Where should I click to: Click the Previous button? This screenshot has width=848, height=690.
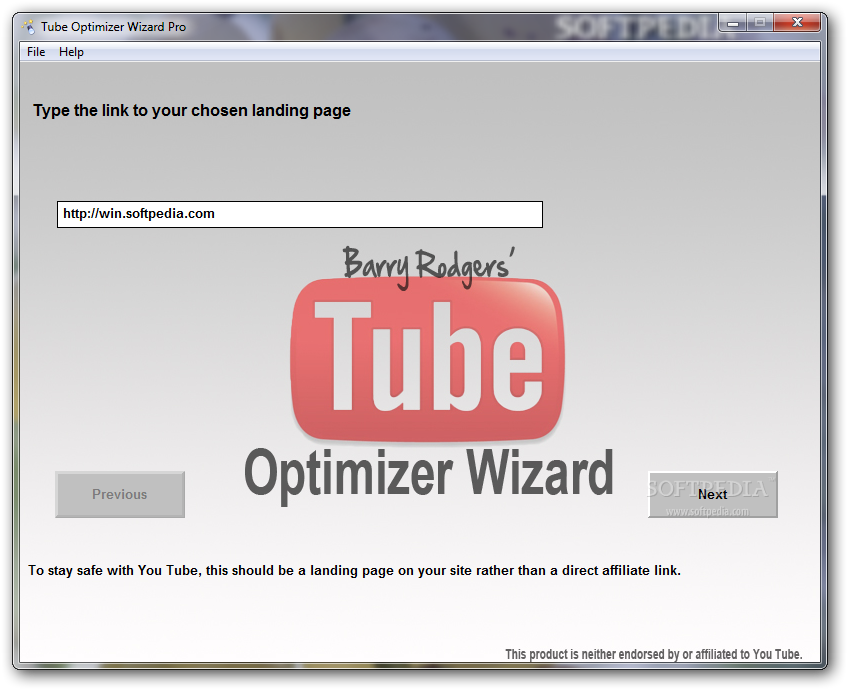click(x=120, y=494)
